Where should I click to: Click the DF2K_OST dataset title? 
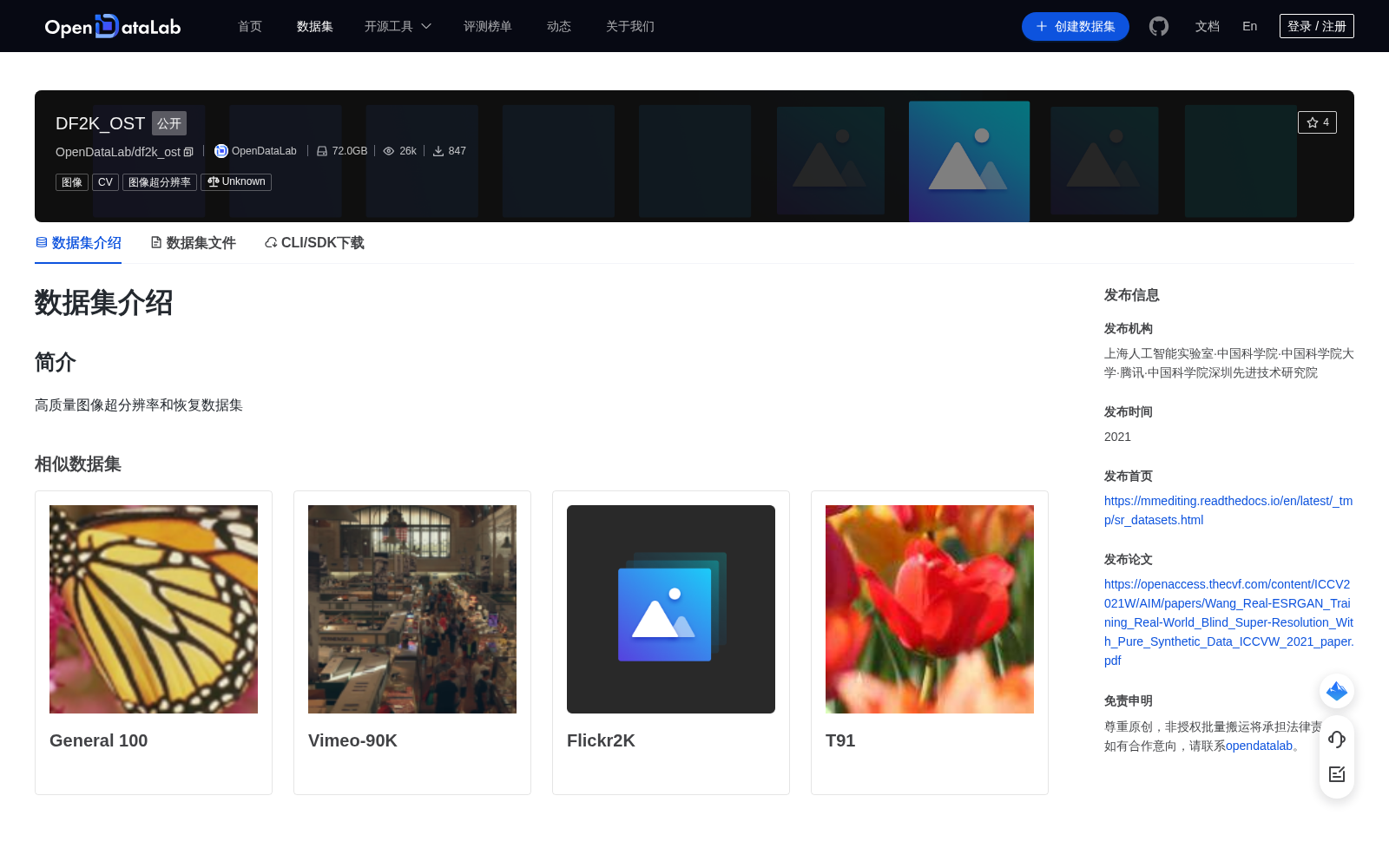[100, 123]
